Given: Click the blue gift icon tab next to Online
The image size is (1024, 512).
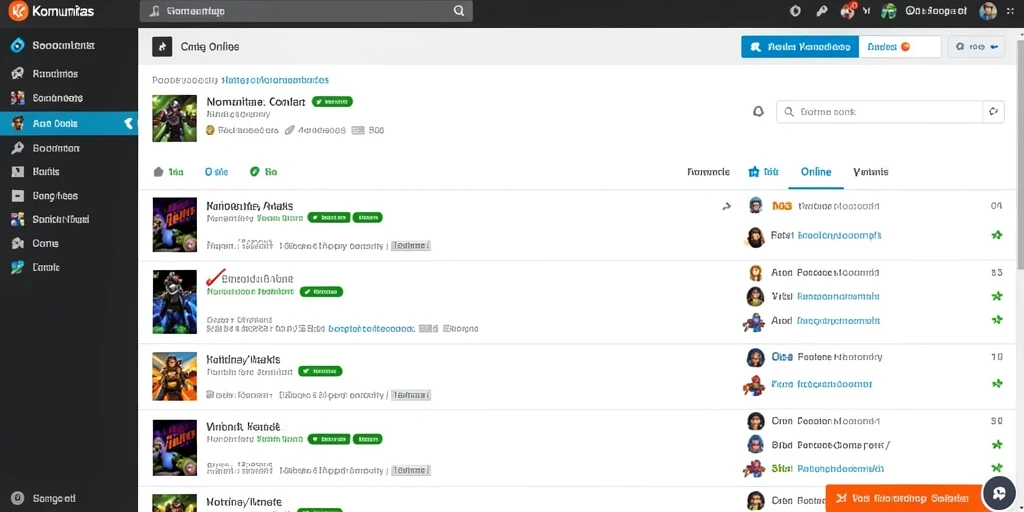Looking at the screenshot, I should [763, 172].
